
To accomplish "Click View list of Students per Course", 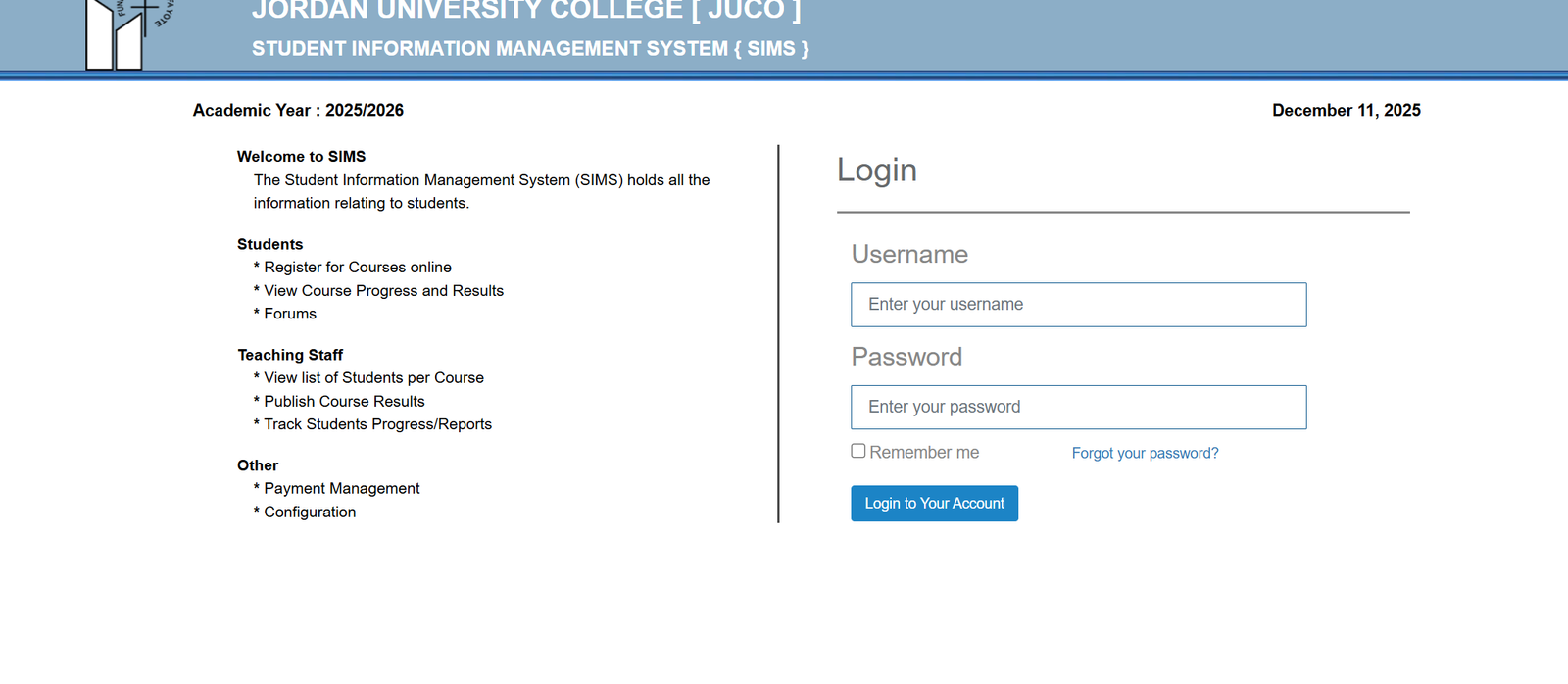I will pos(373,378).
